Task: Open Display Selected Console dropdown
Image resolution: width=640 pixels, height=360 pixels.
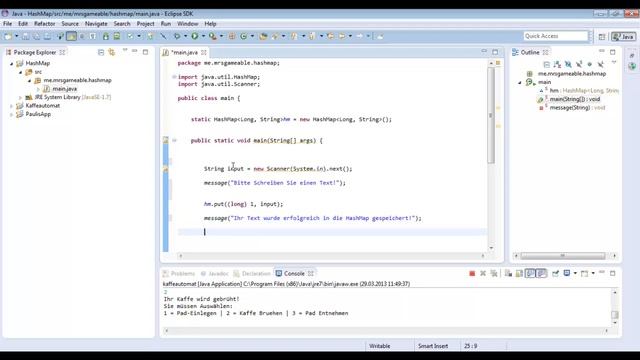Action: (575, 273)
